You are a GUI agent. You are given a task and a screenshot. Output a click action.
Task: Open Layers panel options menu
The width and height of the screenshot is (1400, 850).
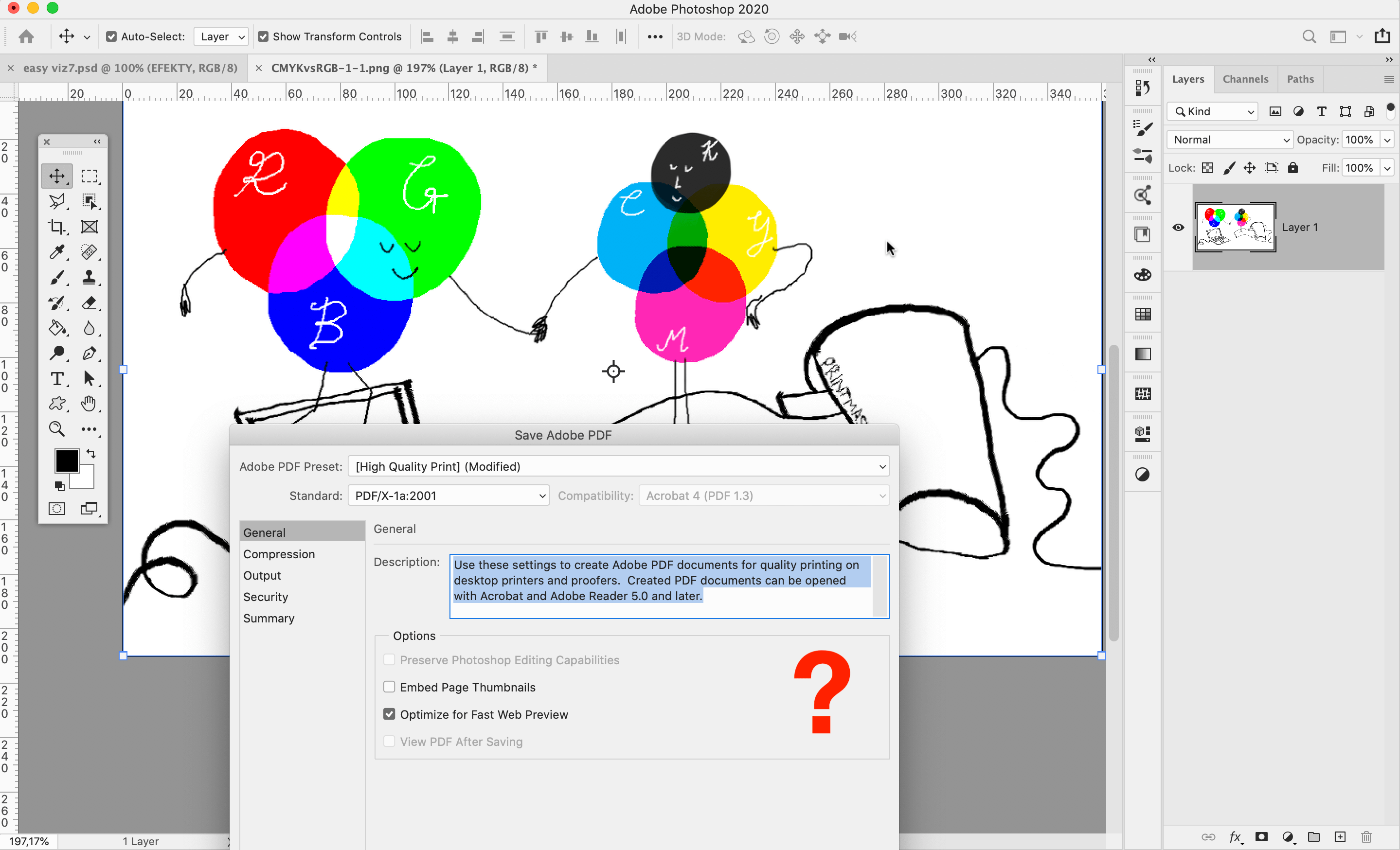[1389, 79]
